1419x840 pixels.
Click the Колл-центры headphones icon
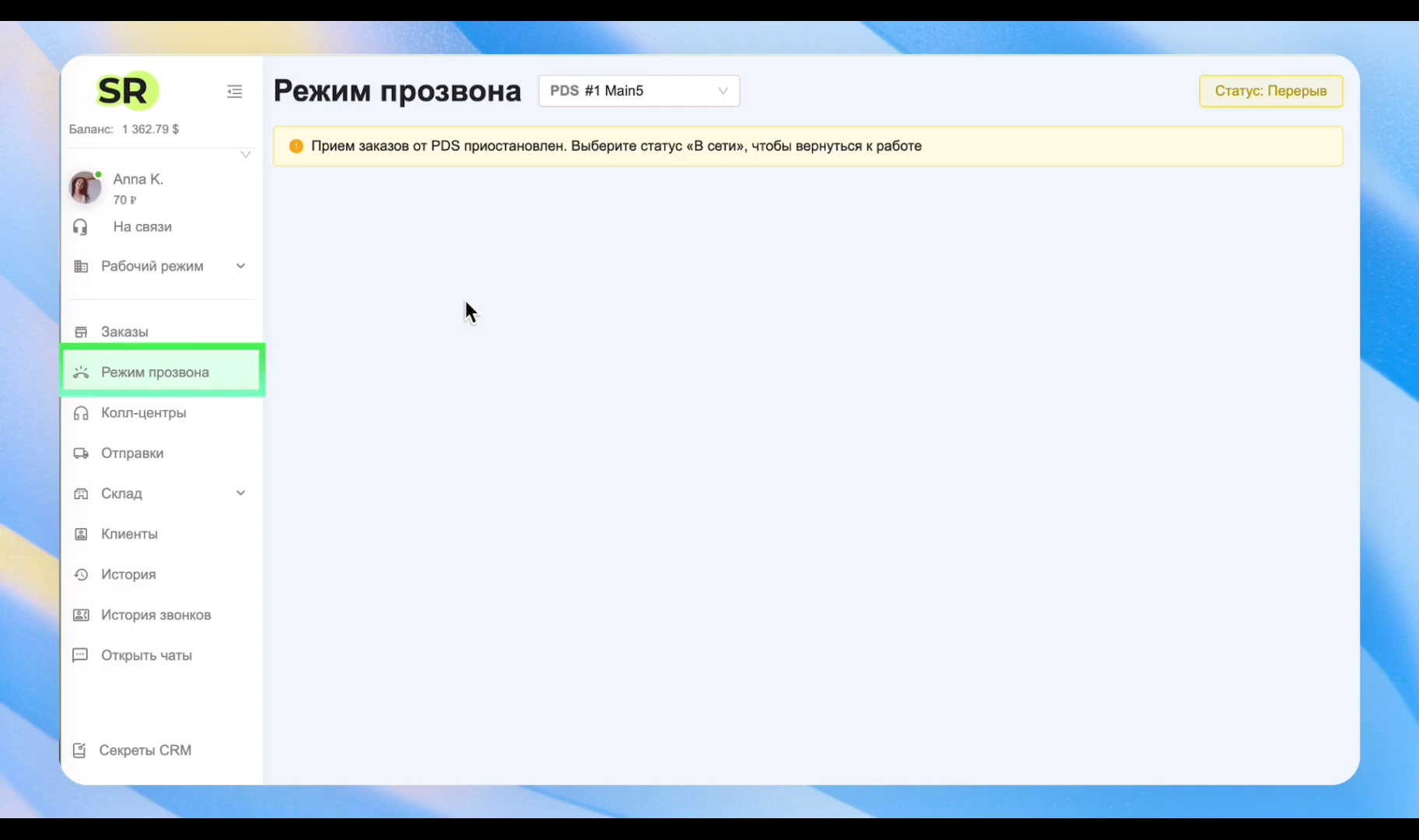pyautogui.click(x=81, y=413)
